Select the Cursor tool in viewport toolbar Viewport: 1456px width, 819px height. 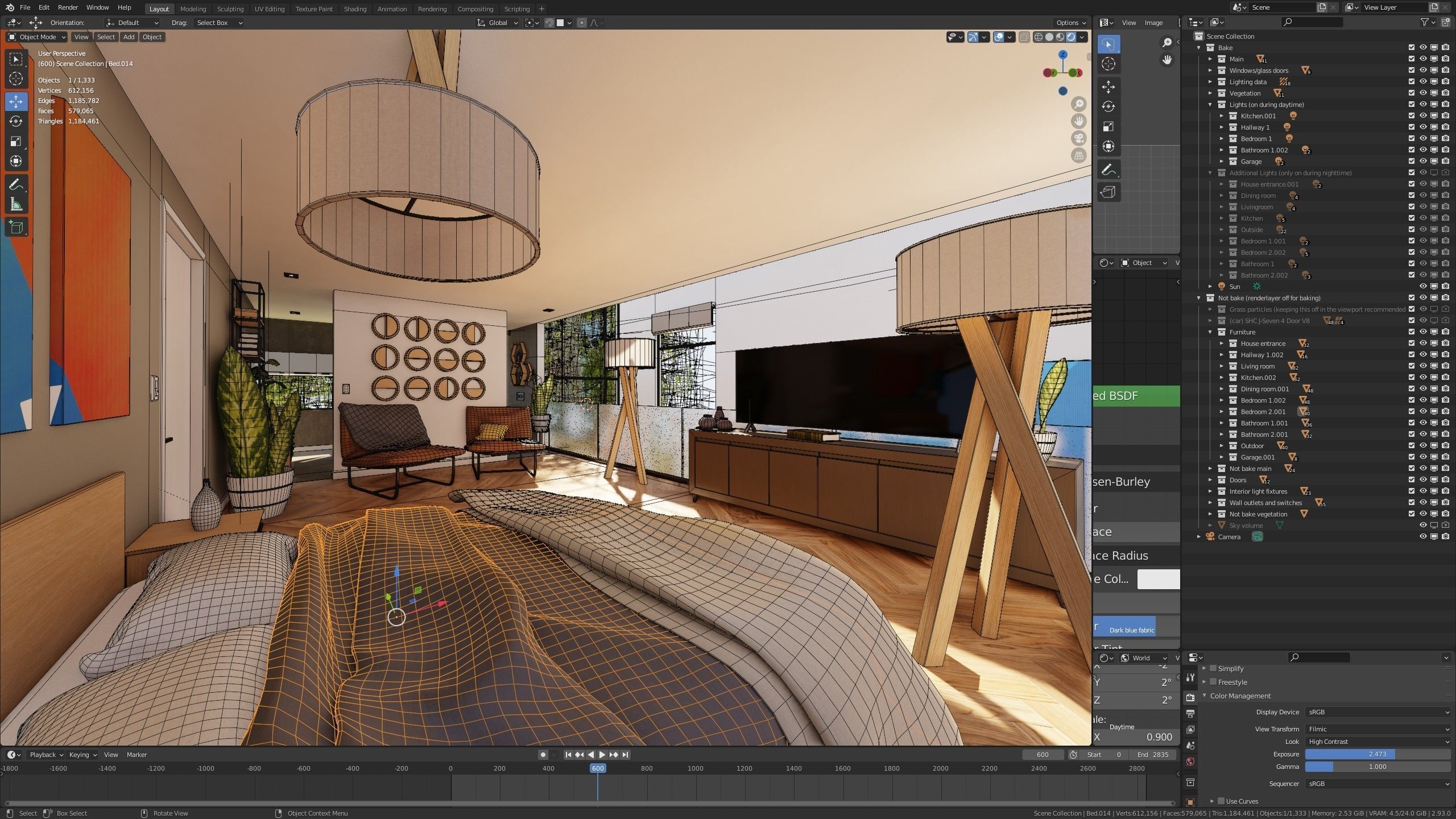[x=16, y=79]
